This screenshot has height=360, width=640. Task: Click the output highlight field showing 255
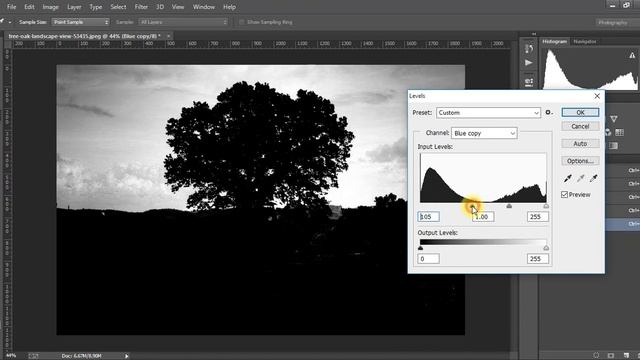538,259
